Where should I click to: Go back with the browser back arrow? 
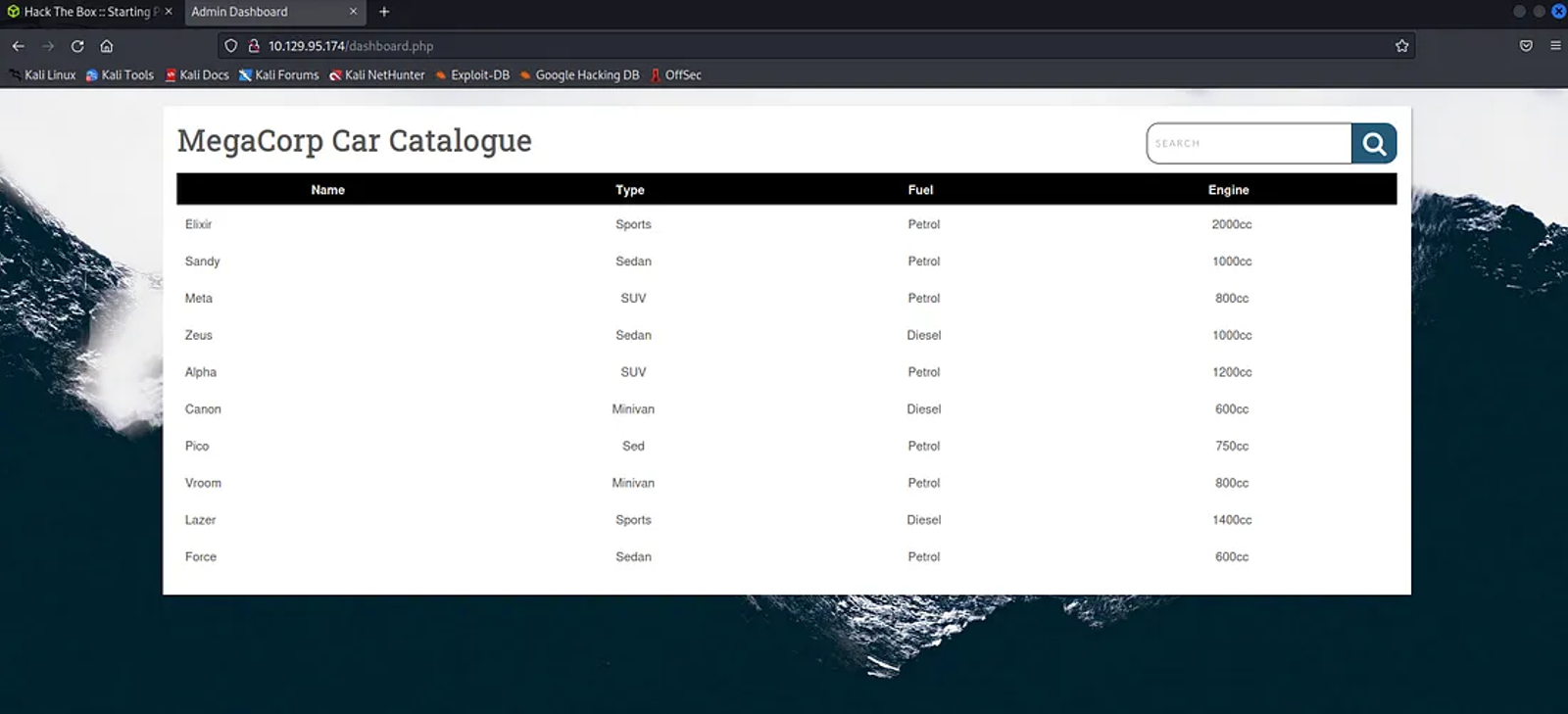coord(18,46)
